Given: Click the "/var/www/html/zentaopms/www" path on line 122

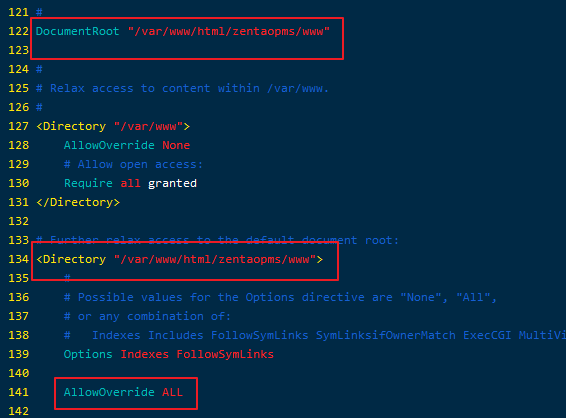Looking at the screenshot, I should point(229,31).
